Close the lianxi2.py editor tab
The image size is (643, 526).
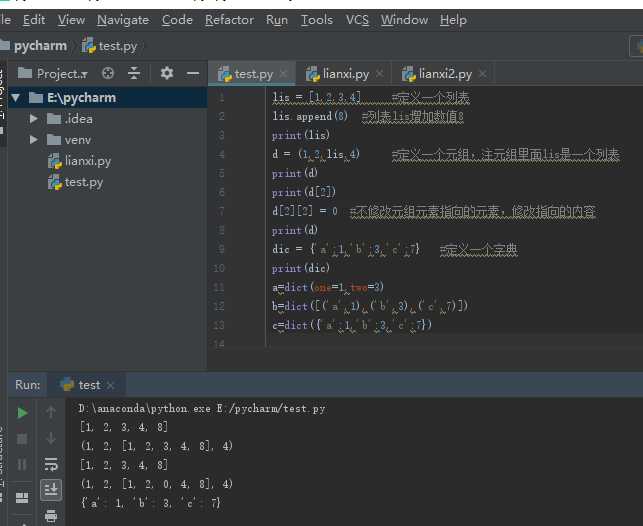point(483,74)
